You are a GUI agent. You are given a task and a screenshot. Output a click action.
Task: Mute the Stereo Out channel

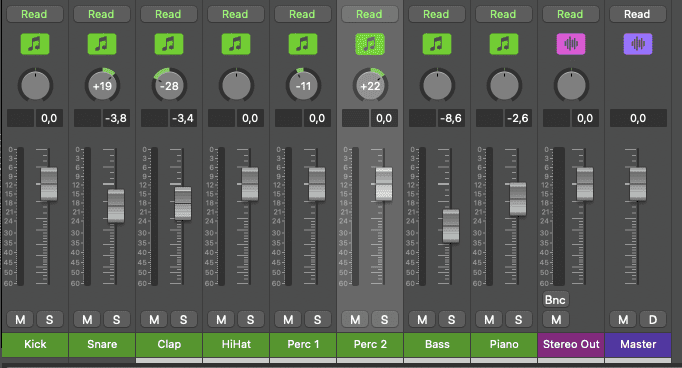pyautogui.click(x=556, y=320)
